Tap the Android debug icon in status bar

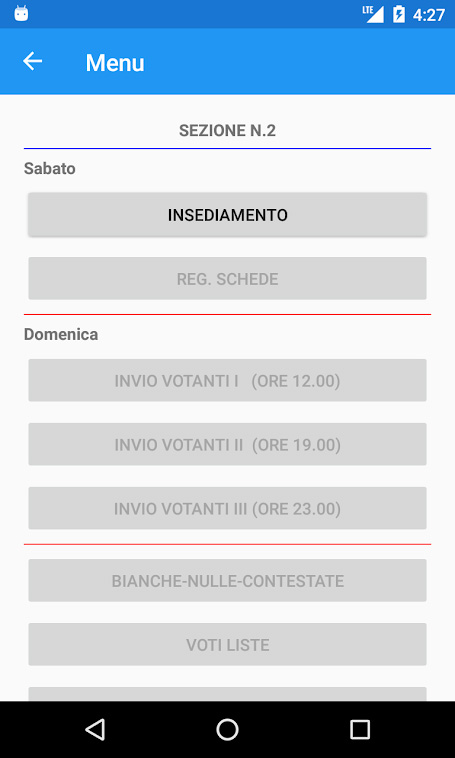pyautogui.click(x=21, y=14)
